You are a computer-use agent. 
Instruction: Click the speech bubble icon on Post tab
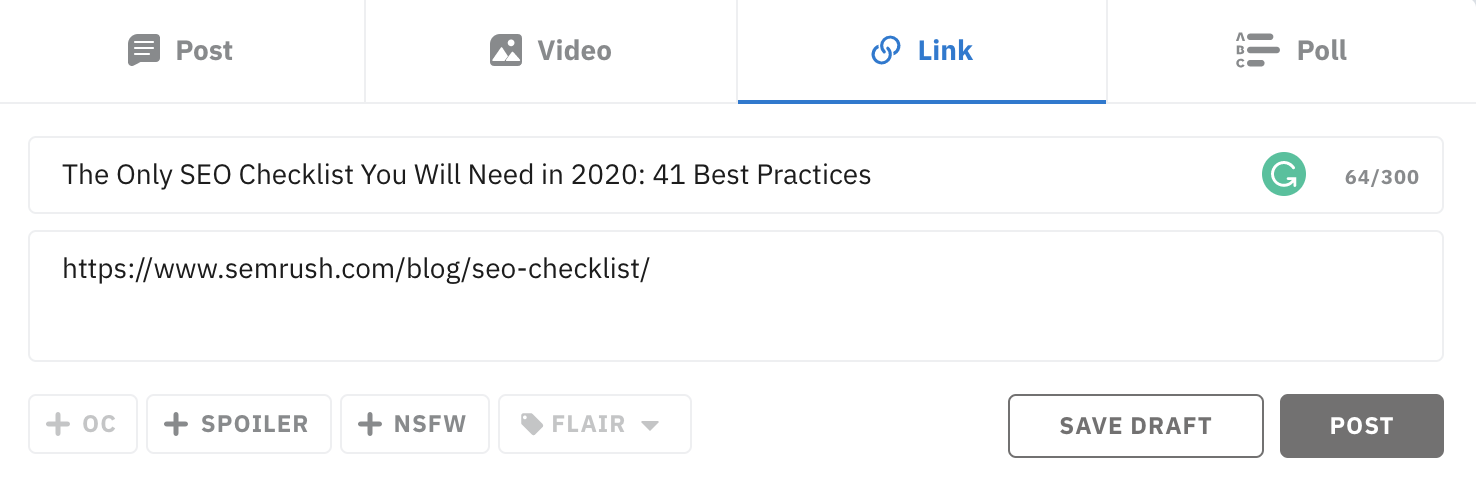144,50
